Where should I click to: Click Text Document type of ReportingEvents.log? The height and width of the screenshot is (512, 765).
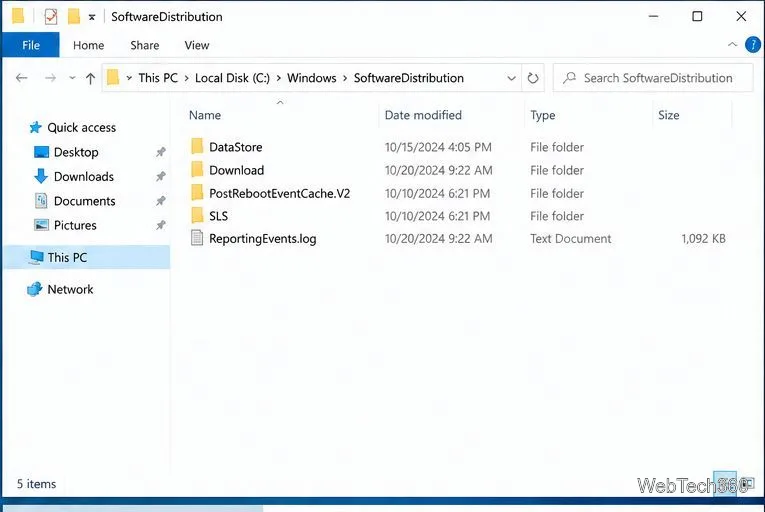tap(570, 238)
